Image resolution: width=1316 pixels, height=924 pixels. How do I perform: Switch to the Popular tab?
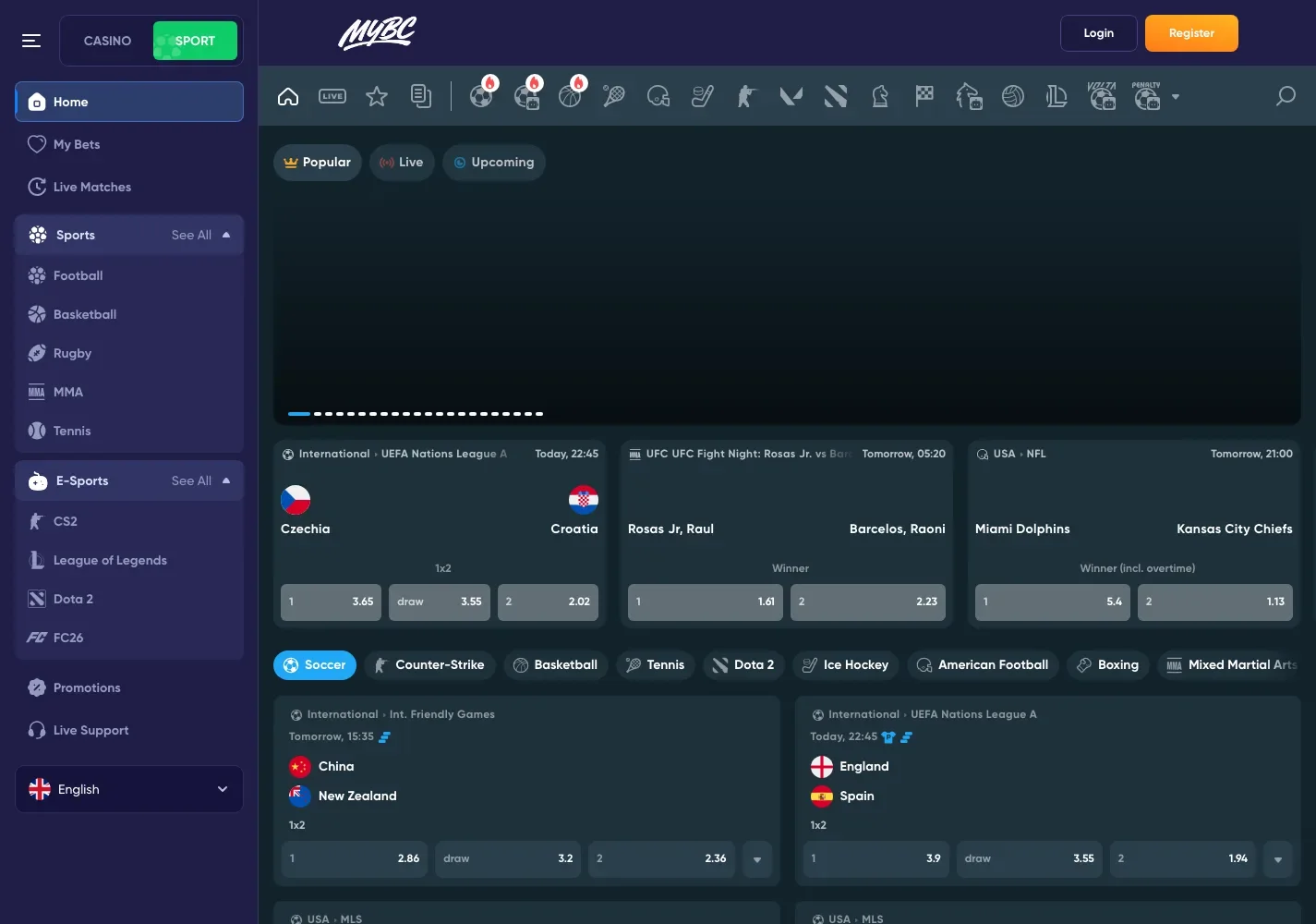point(318,163)
